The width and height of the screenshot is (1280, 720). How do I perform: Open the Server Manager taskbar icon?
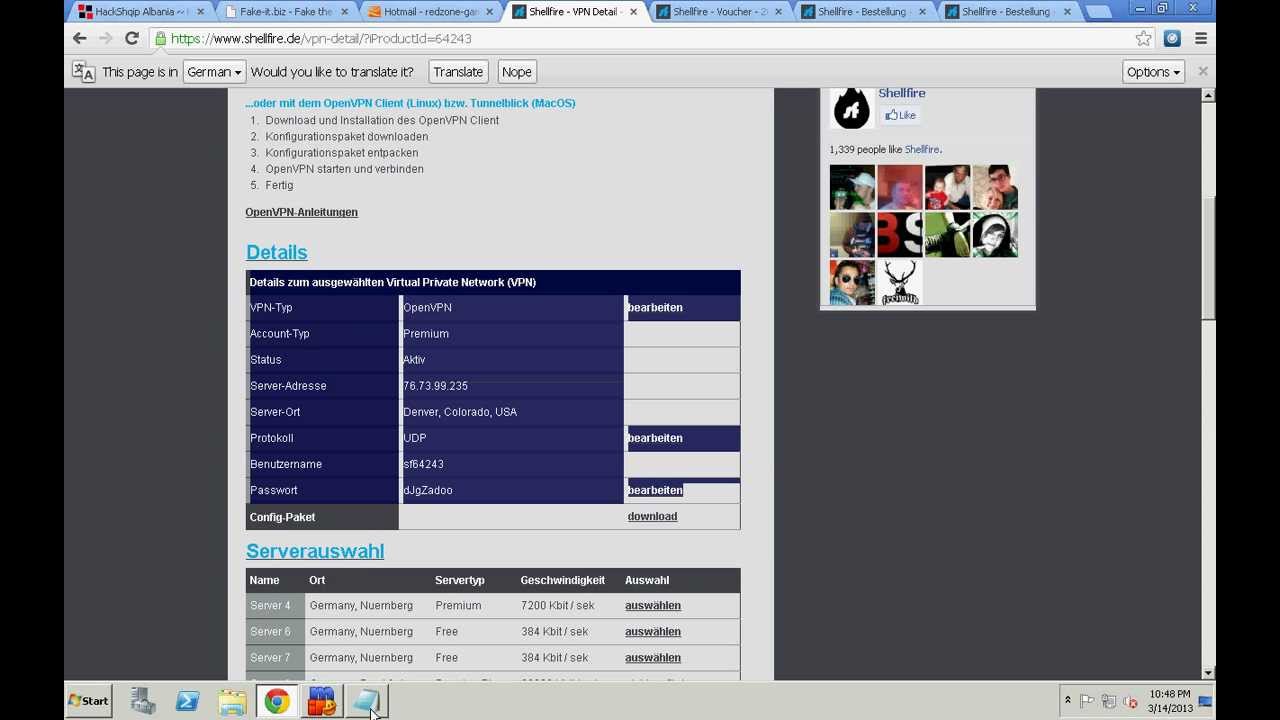point(143,701)
